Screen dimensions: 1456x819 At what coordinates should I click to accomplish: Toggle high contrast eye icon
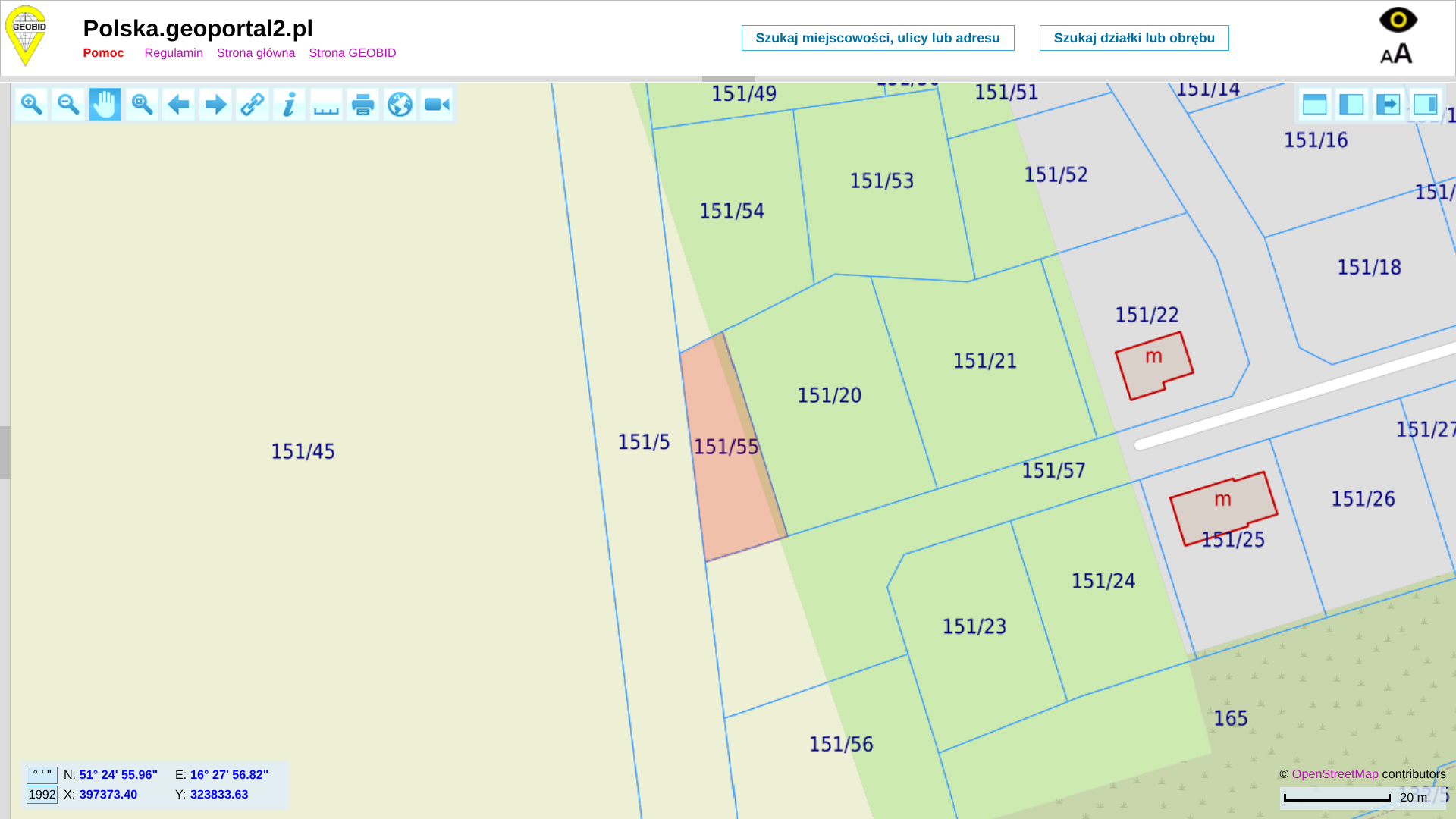coord(1398,20)
